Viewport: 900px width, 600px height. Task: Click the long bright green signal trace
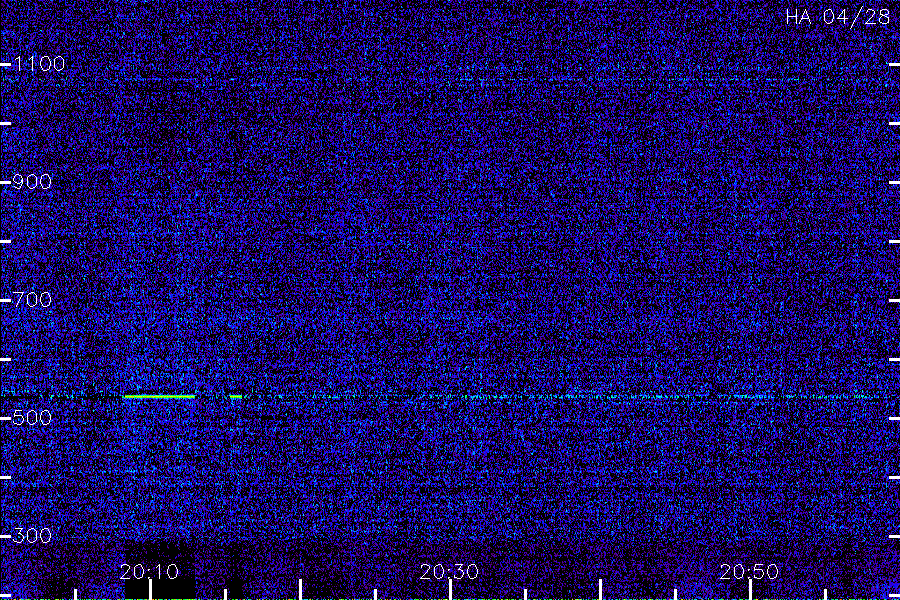click(x=159, y=396)
